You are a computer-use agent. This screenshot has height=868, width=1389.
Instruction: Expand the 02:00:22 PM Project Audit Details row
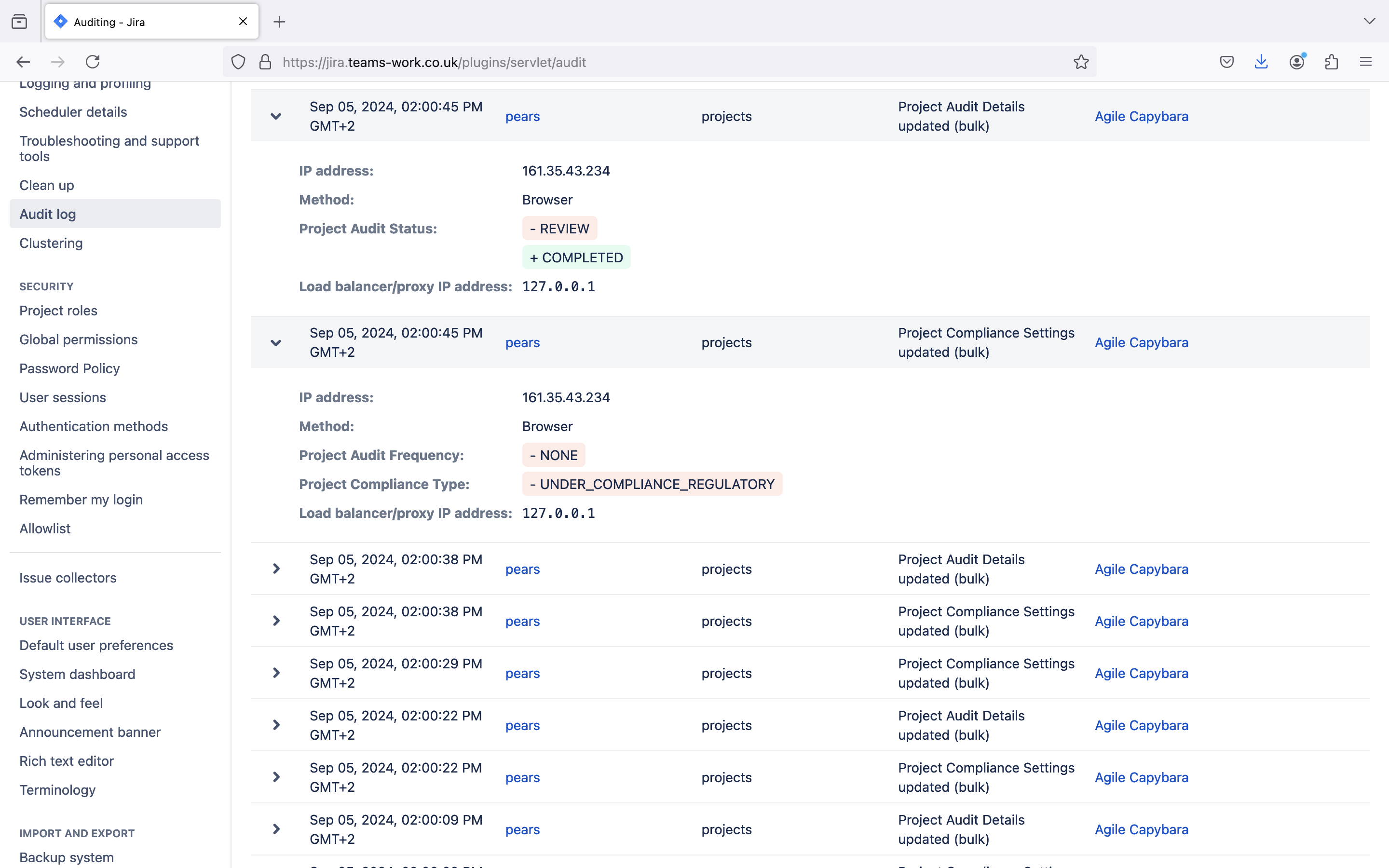(276, 725)
